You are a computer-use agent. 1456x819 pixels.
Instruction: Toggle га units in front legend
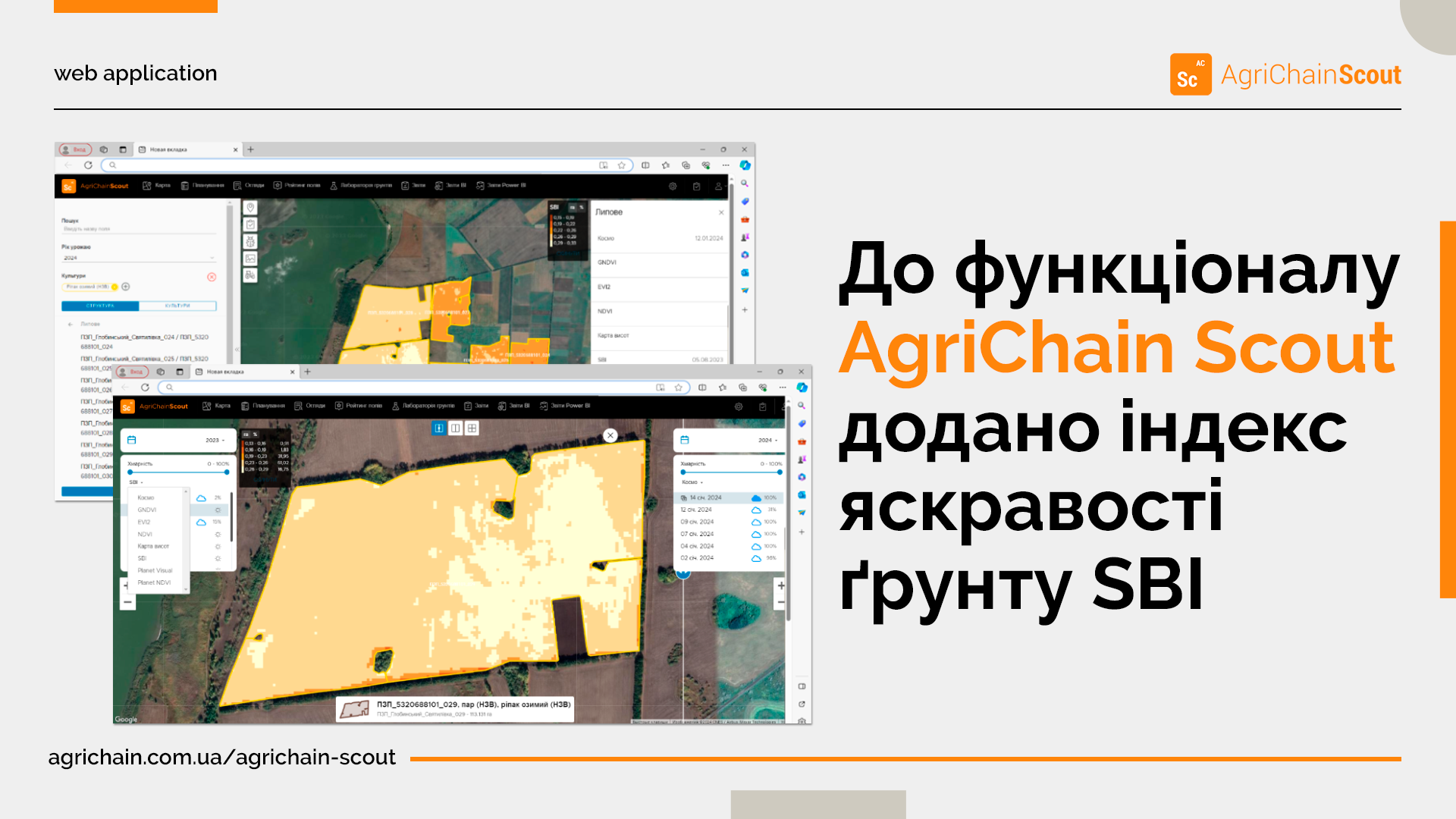click(246, 435)
